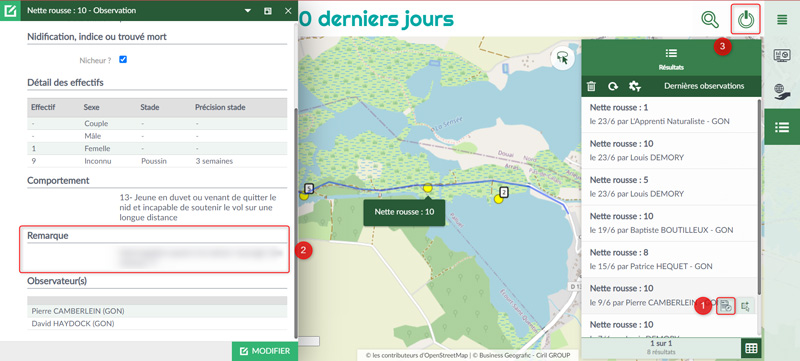Select the list view sidebar tab
This screenshot has width=800, height=361.
(x=781, y=127)
